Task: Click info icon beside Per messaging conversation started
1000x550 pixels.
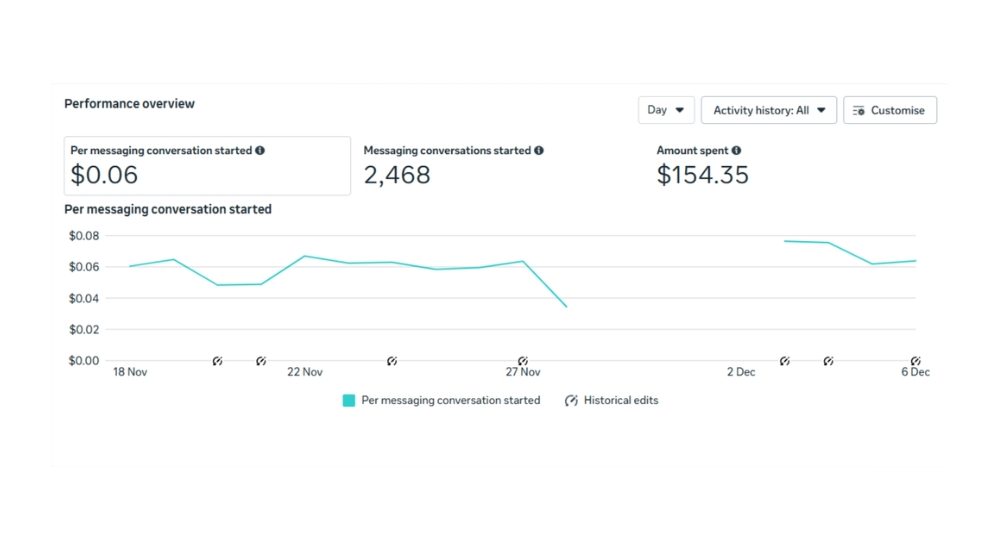Action: coord(260,151)
